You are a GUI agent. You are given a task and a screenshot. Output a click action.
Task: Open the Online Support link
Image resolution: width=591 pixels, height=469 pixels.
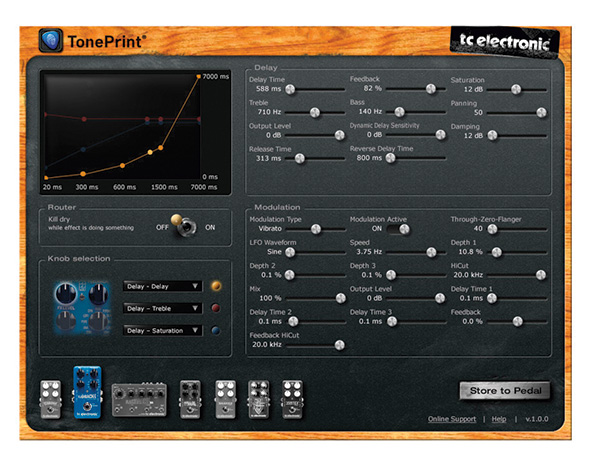click(452, 419)
